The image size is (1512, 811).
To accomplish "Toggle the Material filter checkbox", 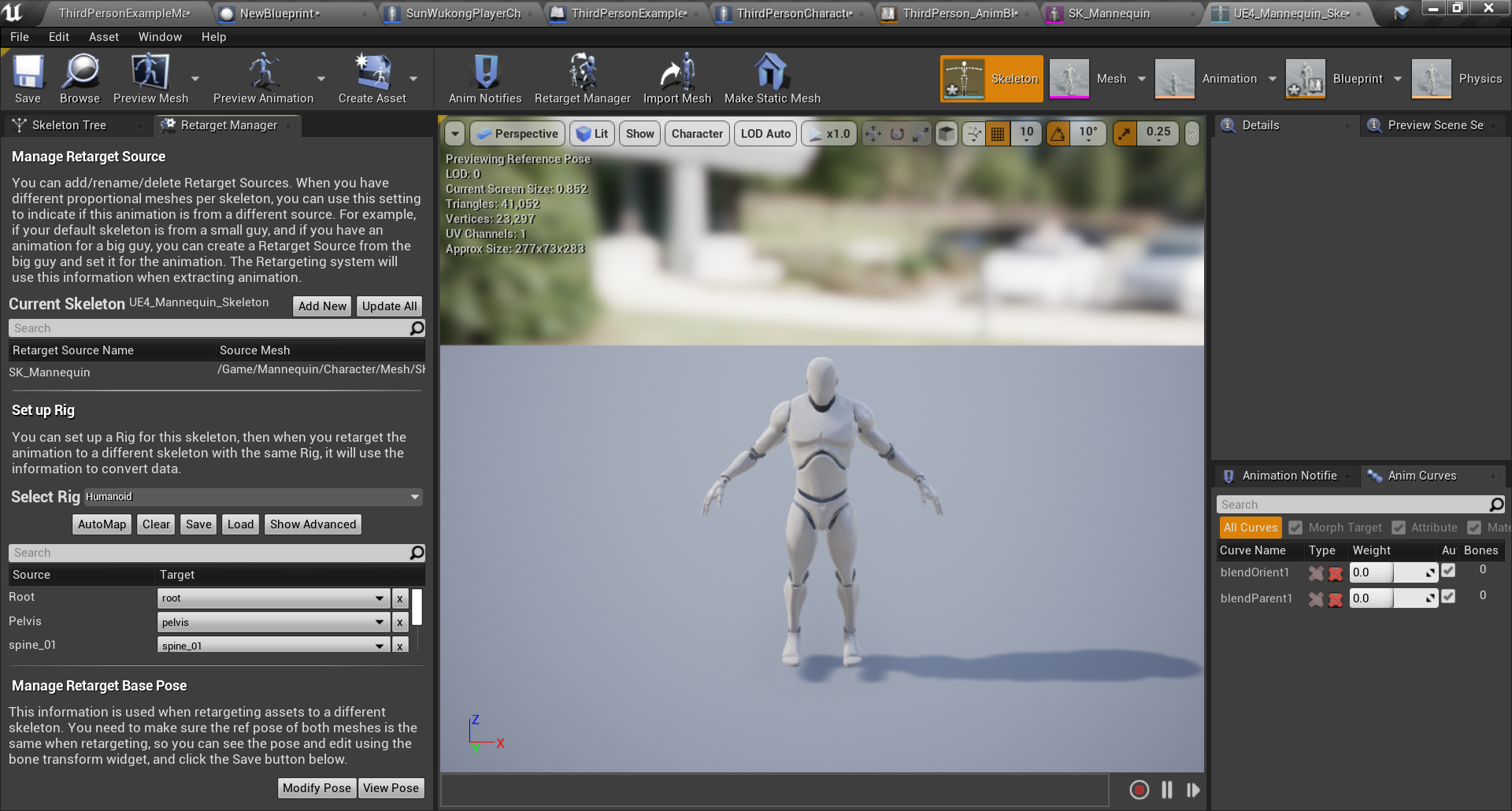I will point(1474,528).
